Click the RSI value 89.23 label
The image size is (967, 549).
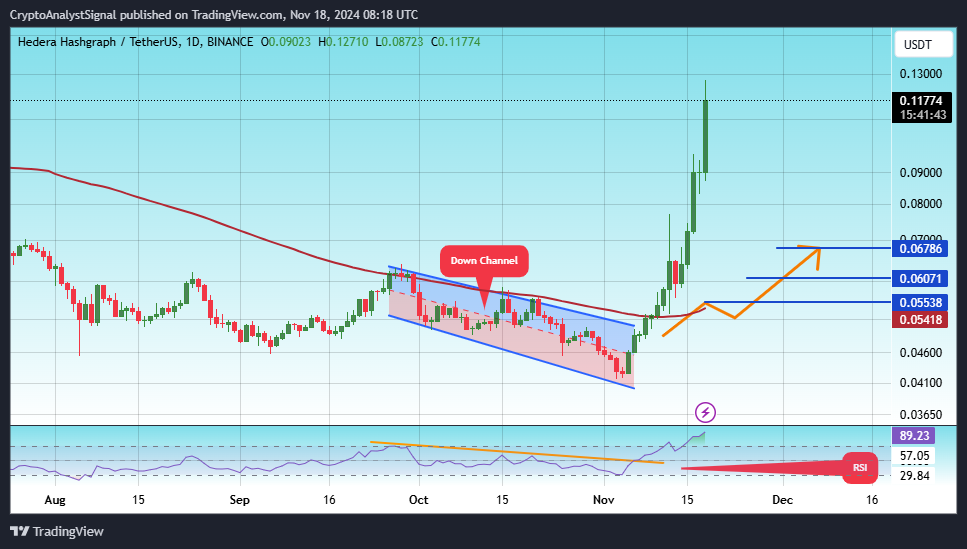pos(914,435)
